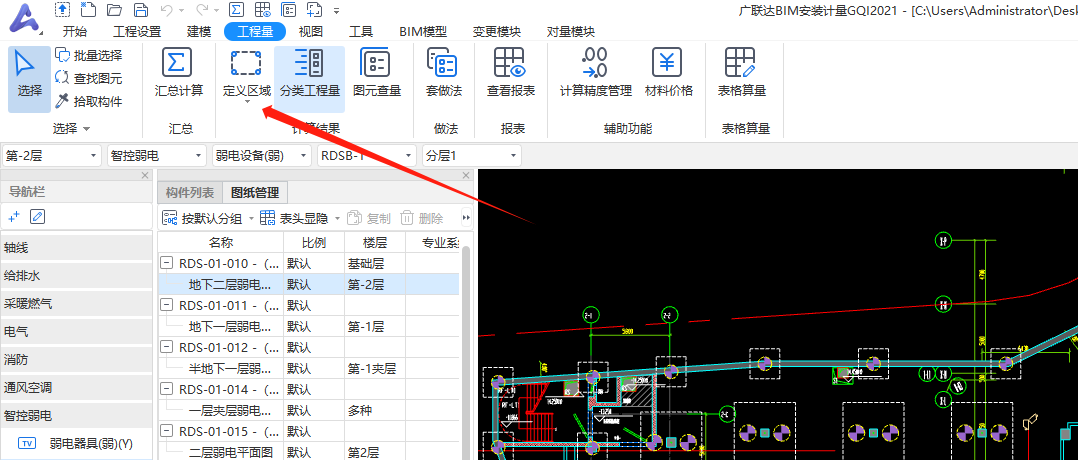Click the list form icon in quick access toolbar
The height and width of the screenshot is (460, 1078).
(x=289, y=10)
